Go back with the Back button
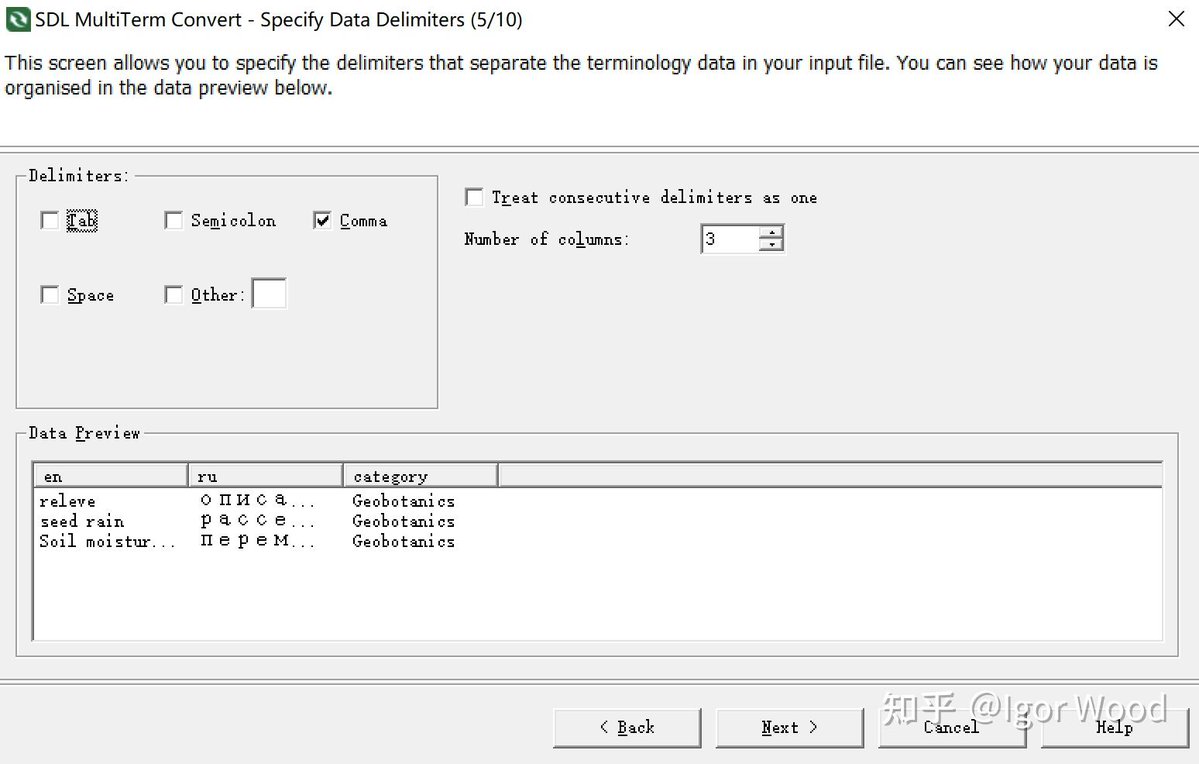 coord(627,727)
